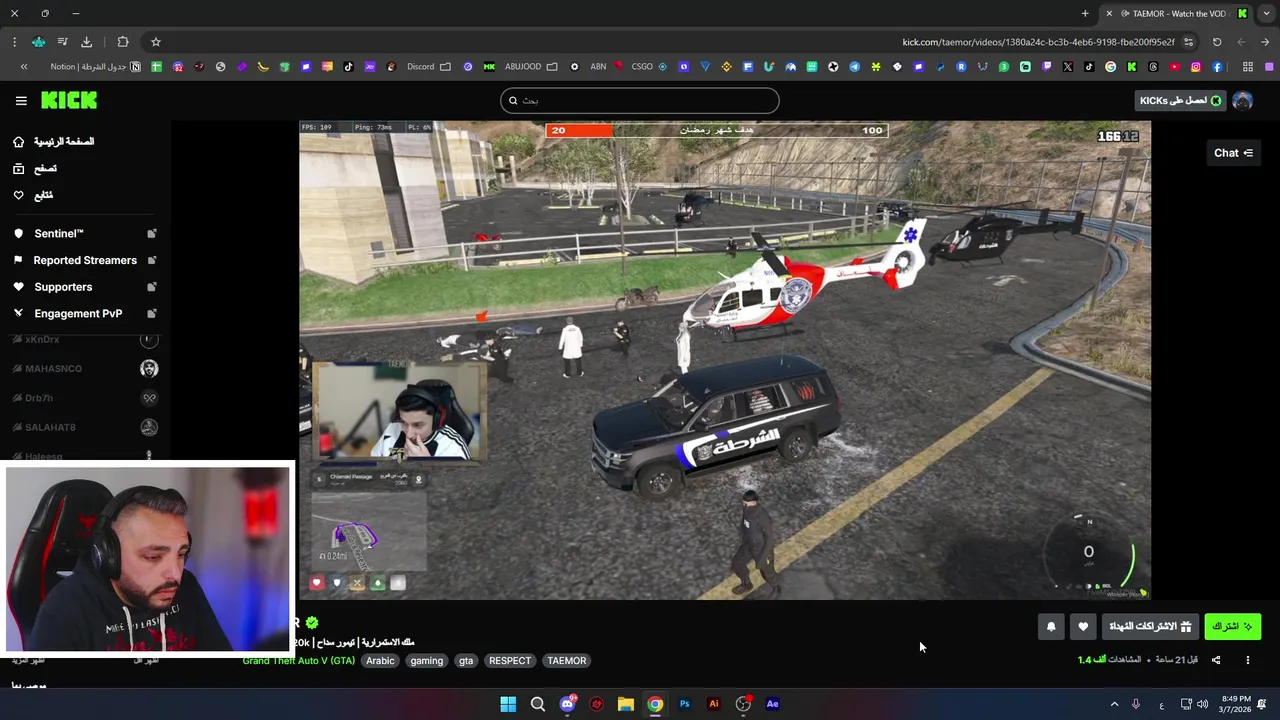
Task: Open xKnDrx channel in sidebar
Action: click(84, 340)
